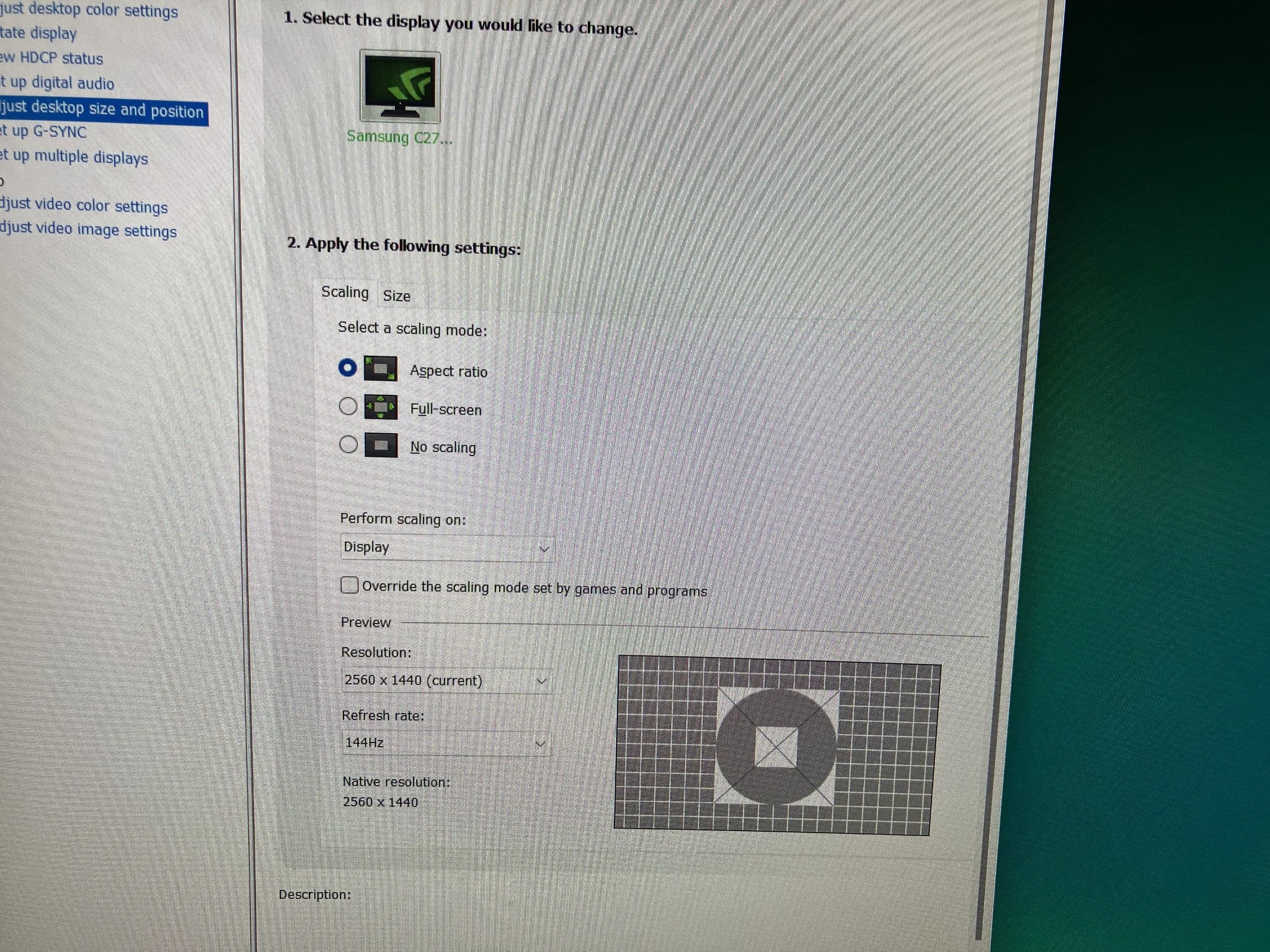The image size is (1270, 952).
Task: Select the Samsung C27 display icon
Action: click(400, 86)
